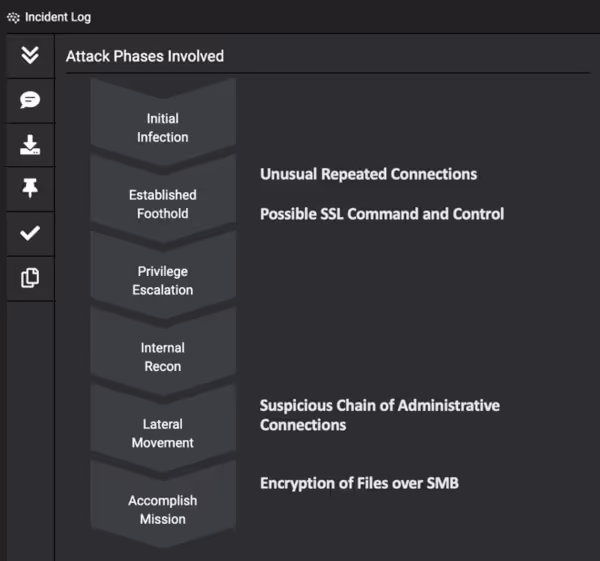The width and height of the screenshot is (600, 561).
Task: Select the Lateral Movement phase
Action: tap(163, 433)
